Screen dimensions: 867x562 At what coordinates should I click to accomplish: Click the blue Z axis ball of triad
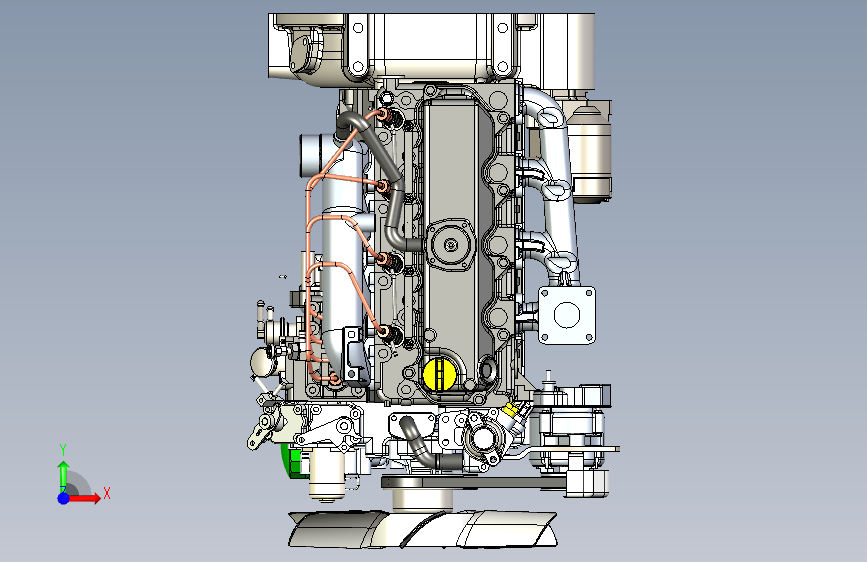click(64, 498)
